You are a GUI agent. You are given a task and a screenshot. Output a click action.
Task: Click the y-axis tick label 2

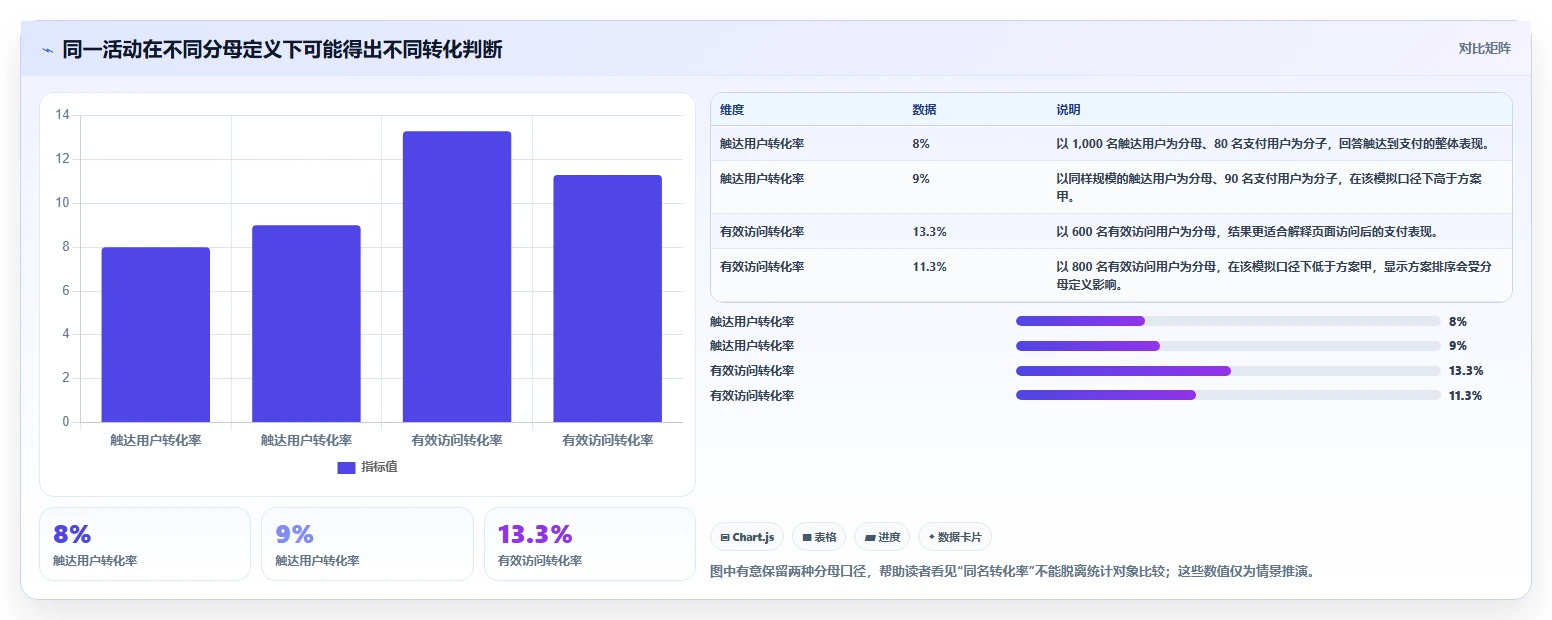pos(66,378)
